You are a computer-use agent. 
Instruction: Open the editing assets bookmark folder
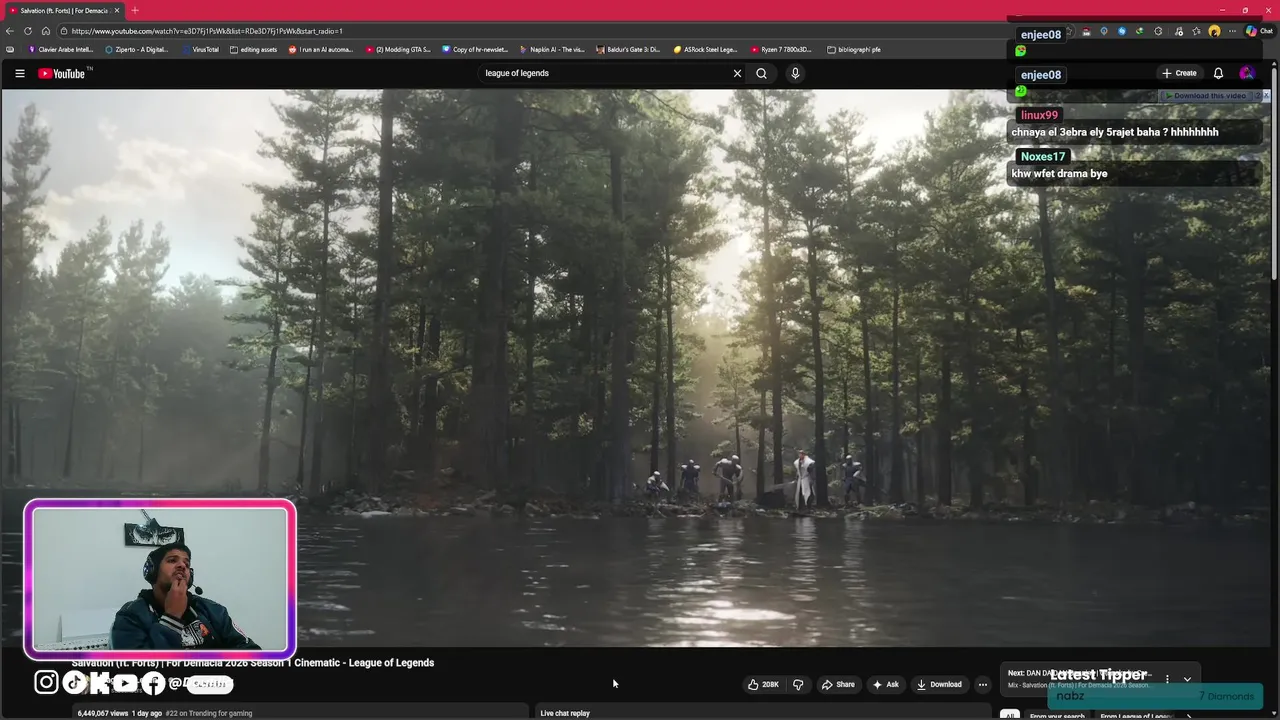(254, 49)
